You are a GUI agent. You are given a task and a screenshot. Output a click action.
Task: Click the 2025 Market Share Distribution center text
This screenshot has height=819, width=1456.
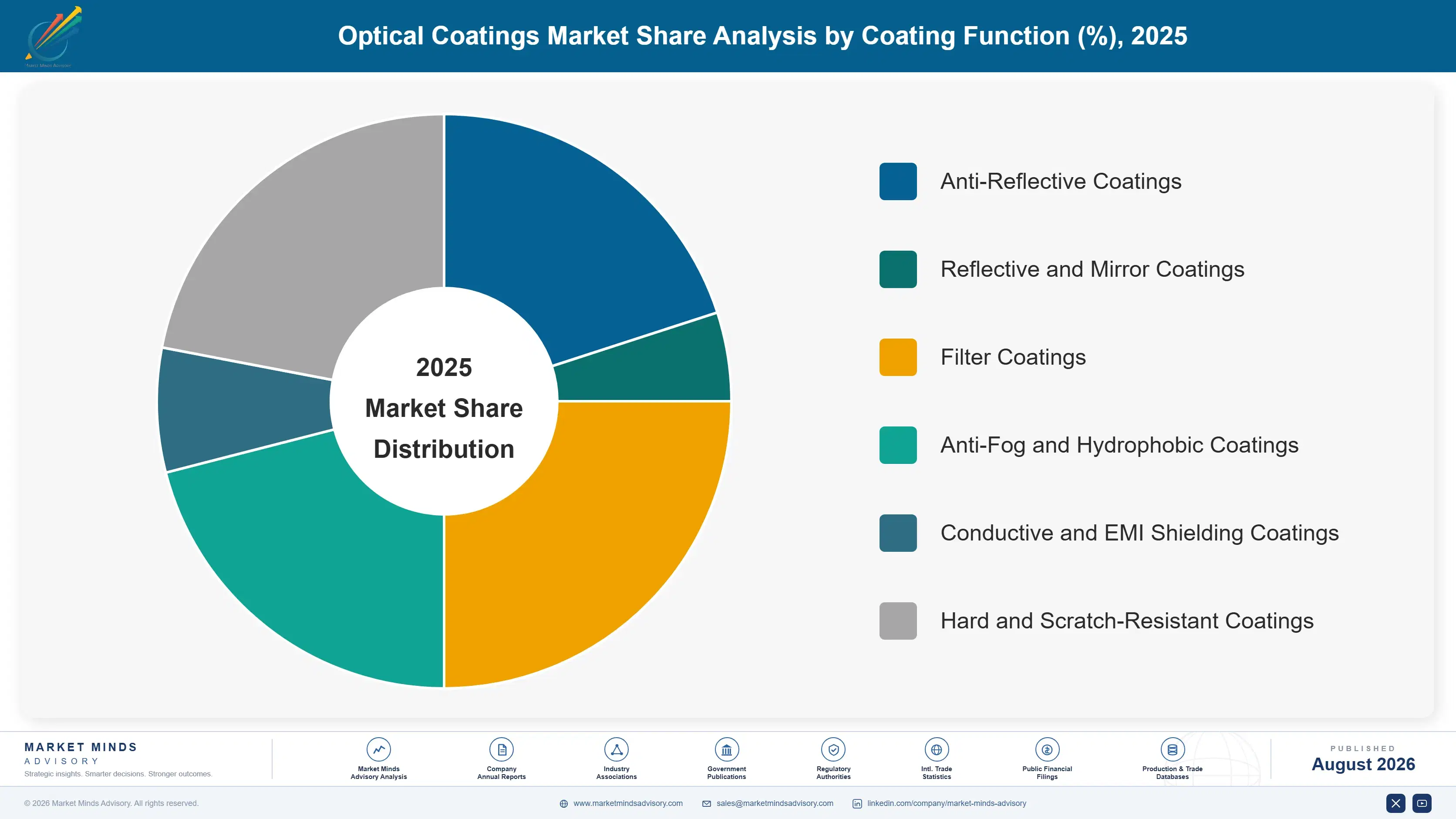(444, 408)
